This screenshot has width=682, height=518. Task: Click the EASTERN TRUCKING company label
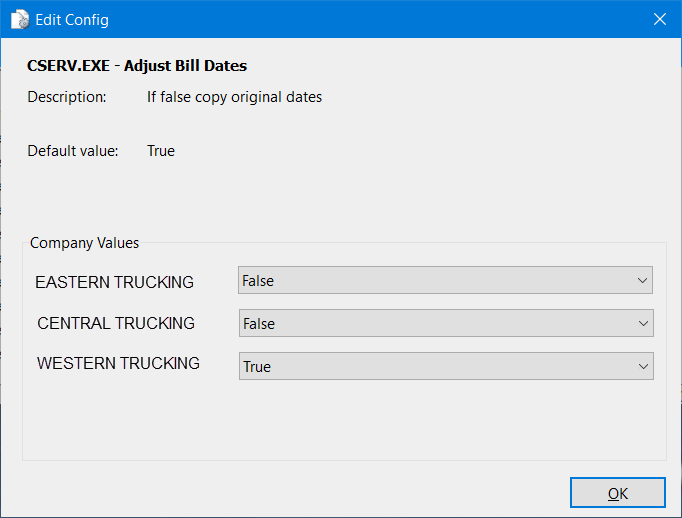point(114,282)
